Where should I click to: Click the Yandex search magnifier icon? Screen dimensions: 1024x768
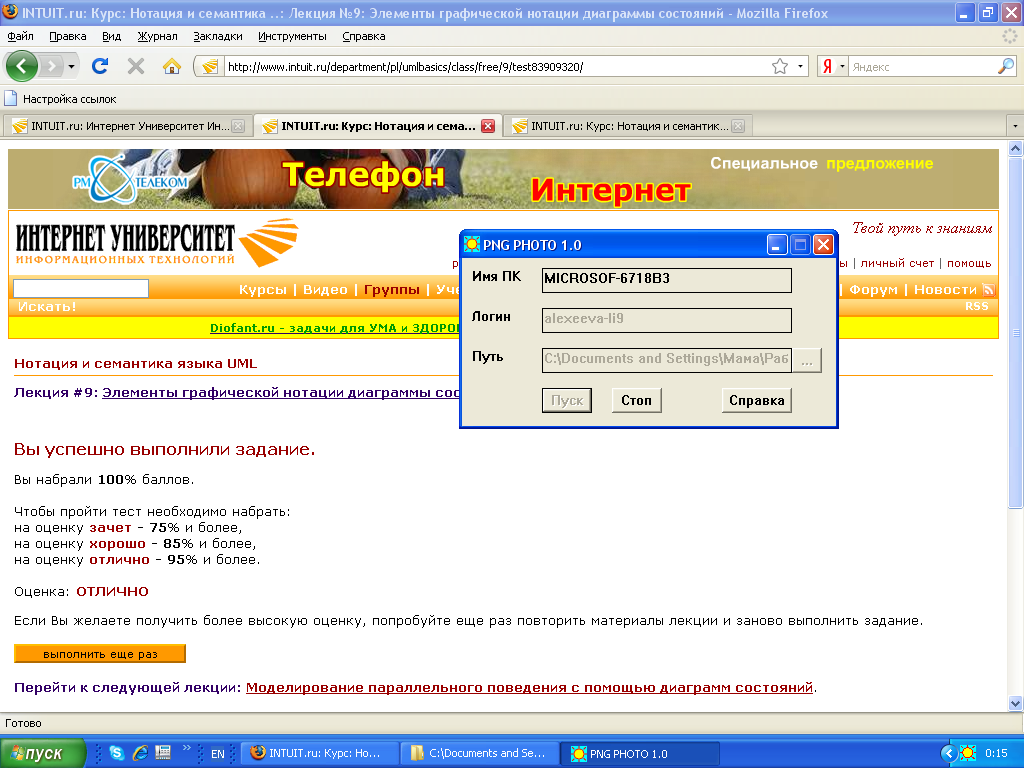click(1006, 66)
